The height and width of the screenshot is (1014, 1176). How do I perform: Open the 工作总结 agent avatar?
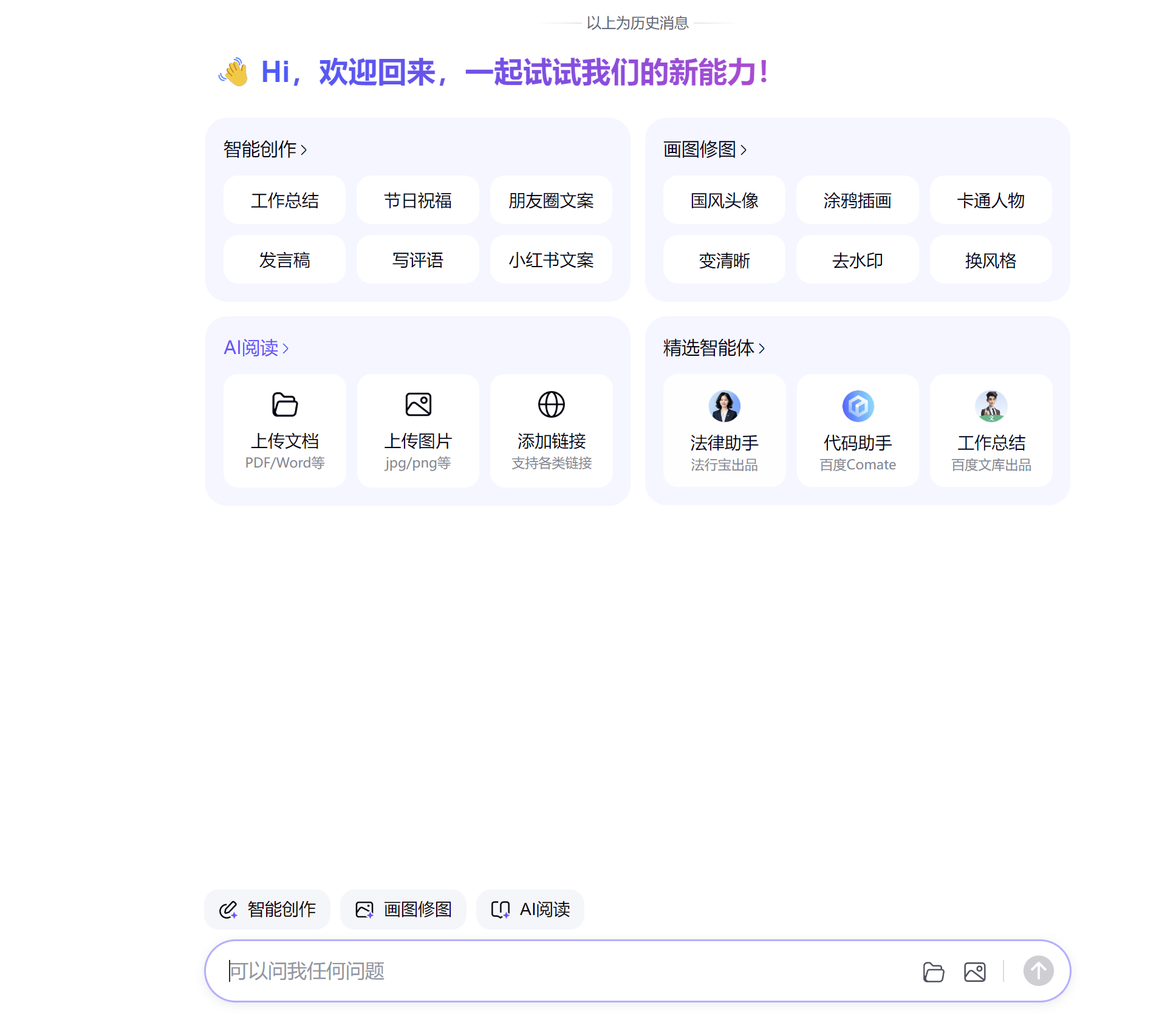991,406
